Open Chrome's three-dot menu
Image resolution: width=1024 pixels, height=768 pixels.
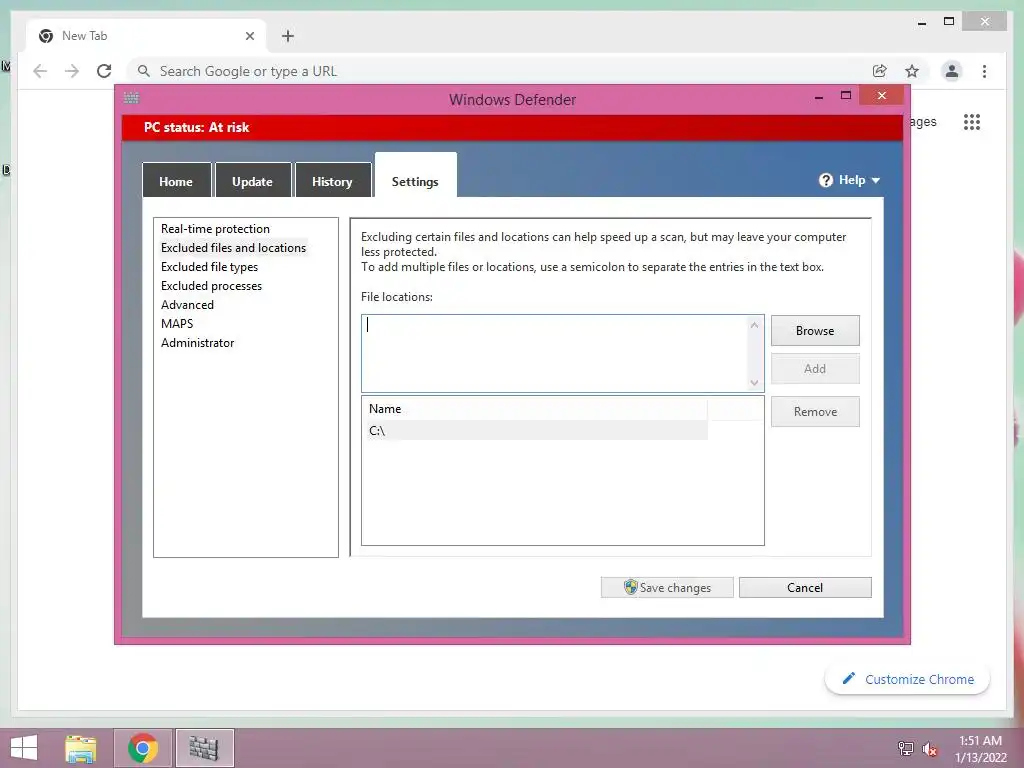[x=984, y=71]
